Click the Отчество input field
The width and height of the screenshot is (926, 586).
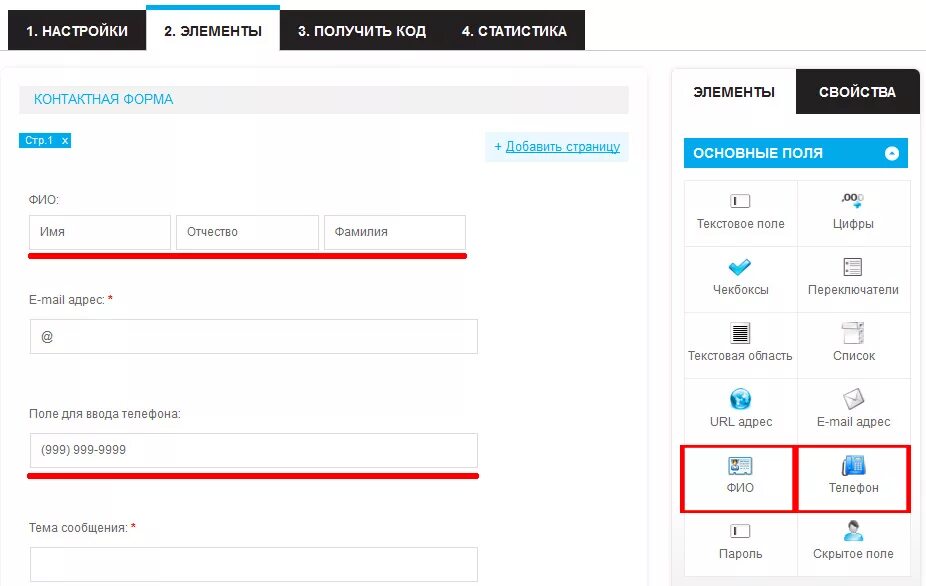click(x=247, y=232)
